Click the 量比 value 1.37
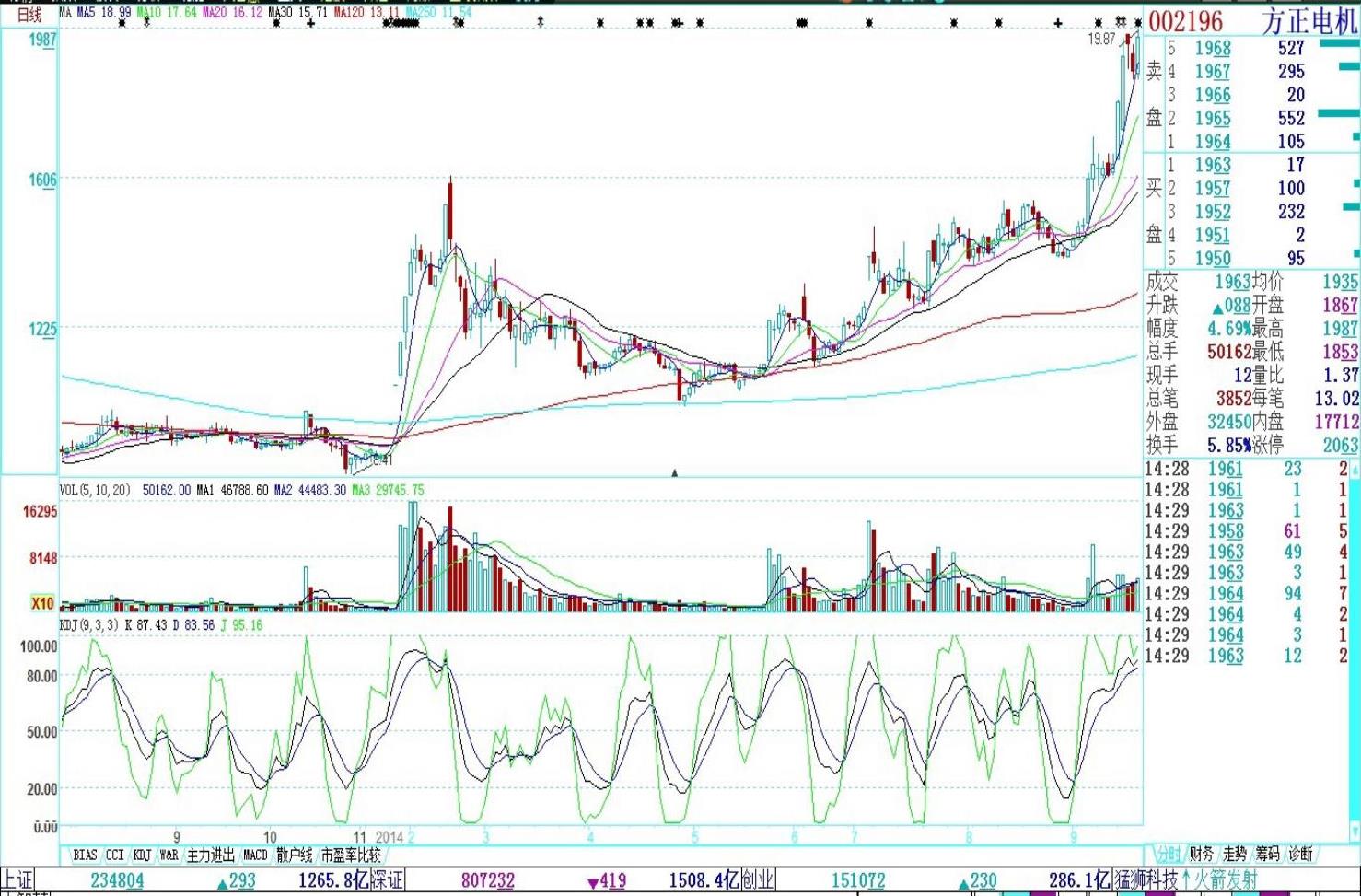This screenshot has height=896, width=1361. coord(1340,375)
